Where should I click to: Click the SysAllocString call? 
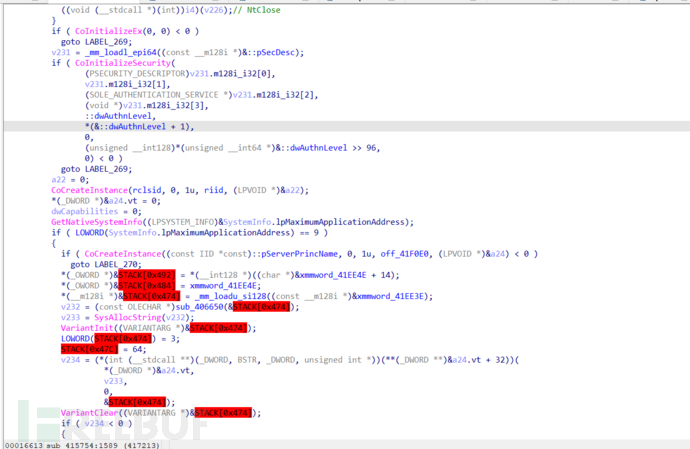pos(128,317)
